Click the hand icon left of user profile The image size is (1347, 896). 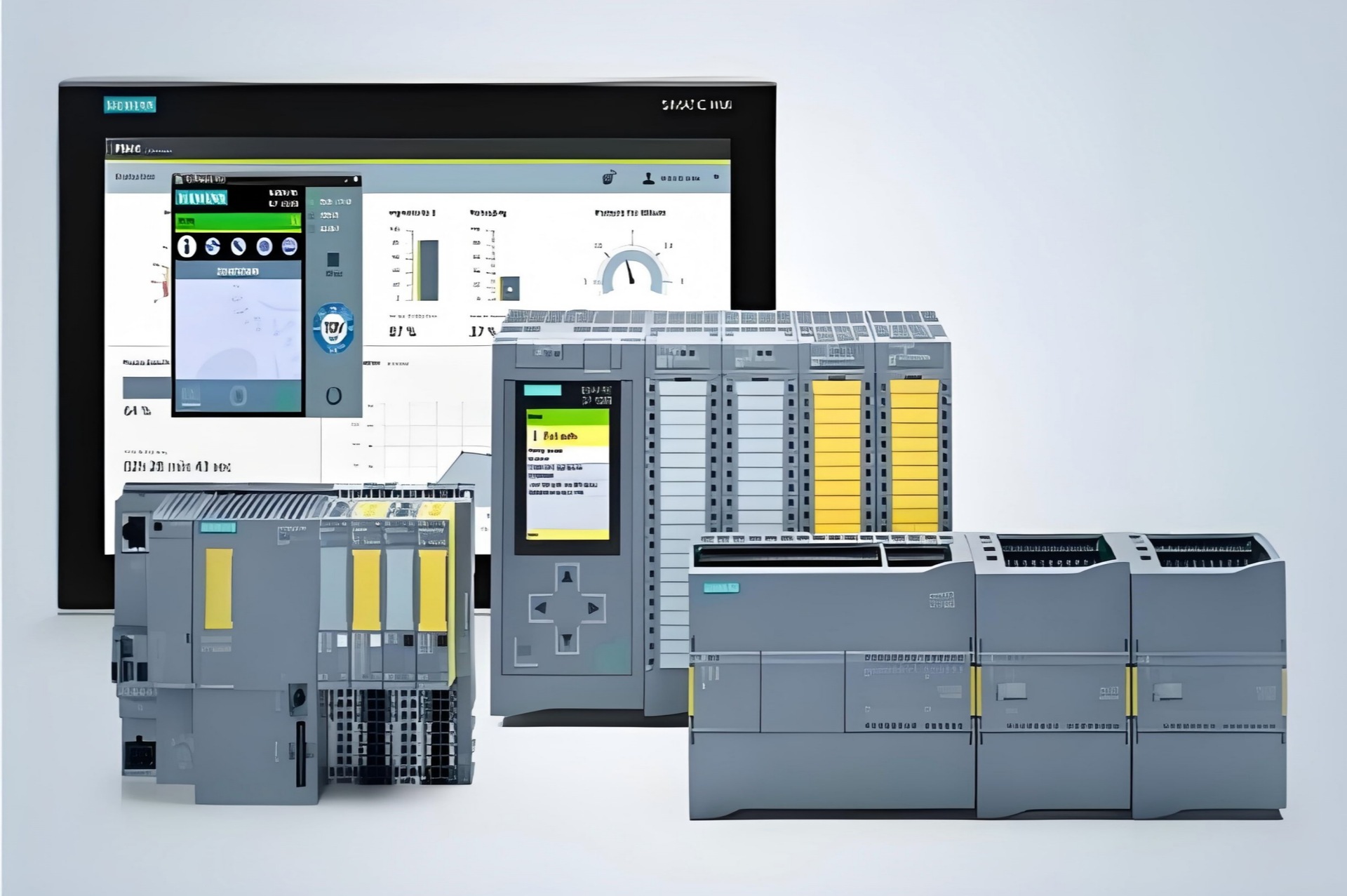click(x=610, y=178)
